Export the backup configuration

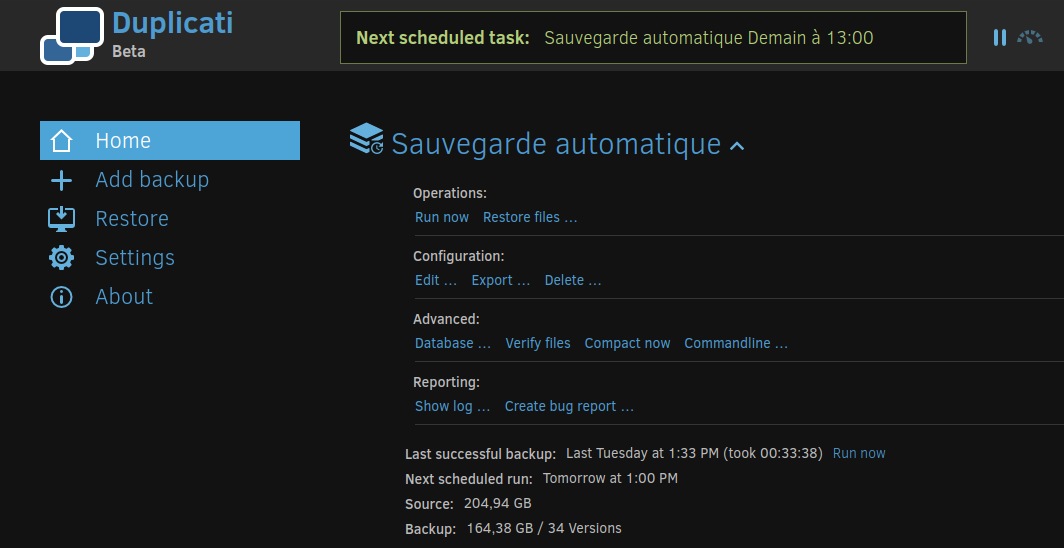(x=501, y=280)
